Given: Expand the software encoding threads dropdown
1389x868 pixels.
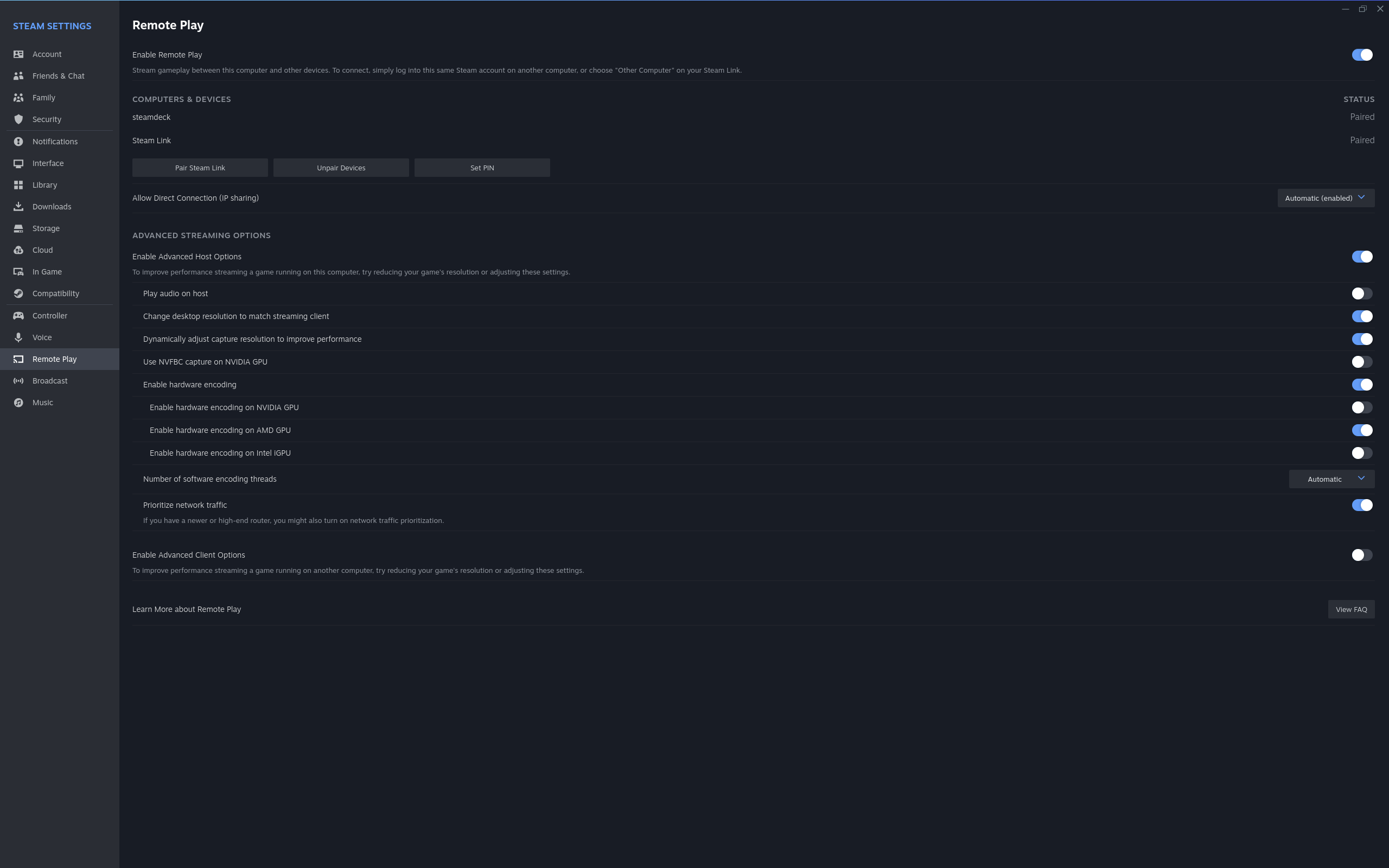Looking at the screenshot, I should click(1331, 479).
